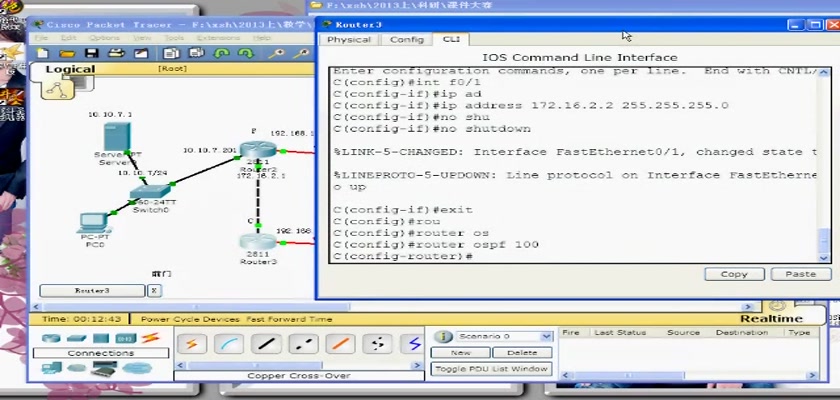Switch to Router3 Physical tab

[349, 40]
